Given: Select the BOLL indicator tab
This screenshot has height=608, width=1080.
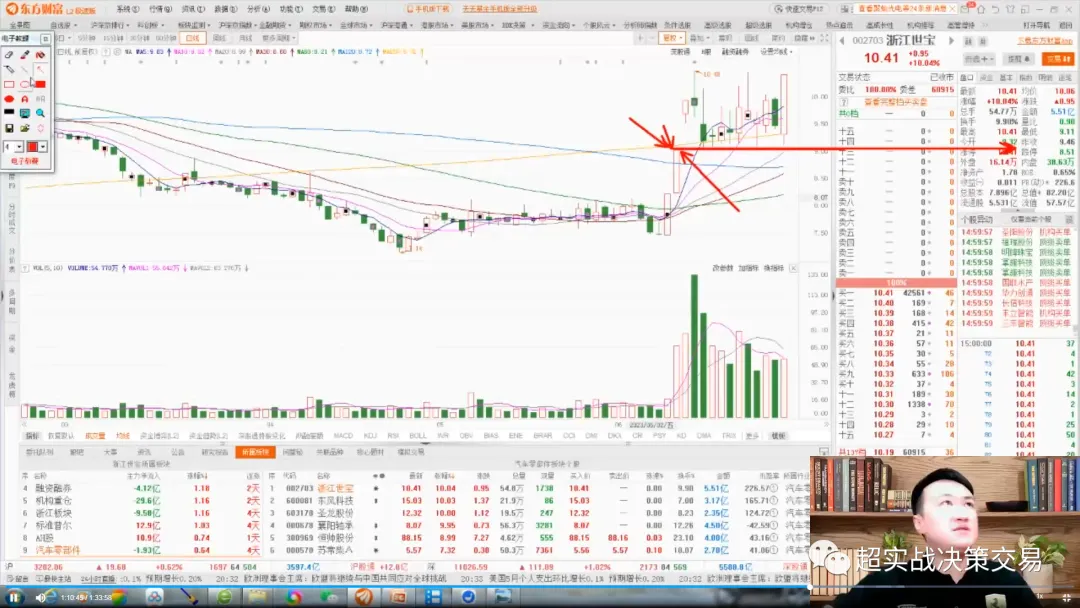Looking at the screenshot, I should tap(417, 436).
